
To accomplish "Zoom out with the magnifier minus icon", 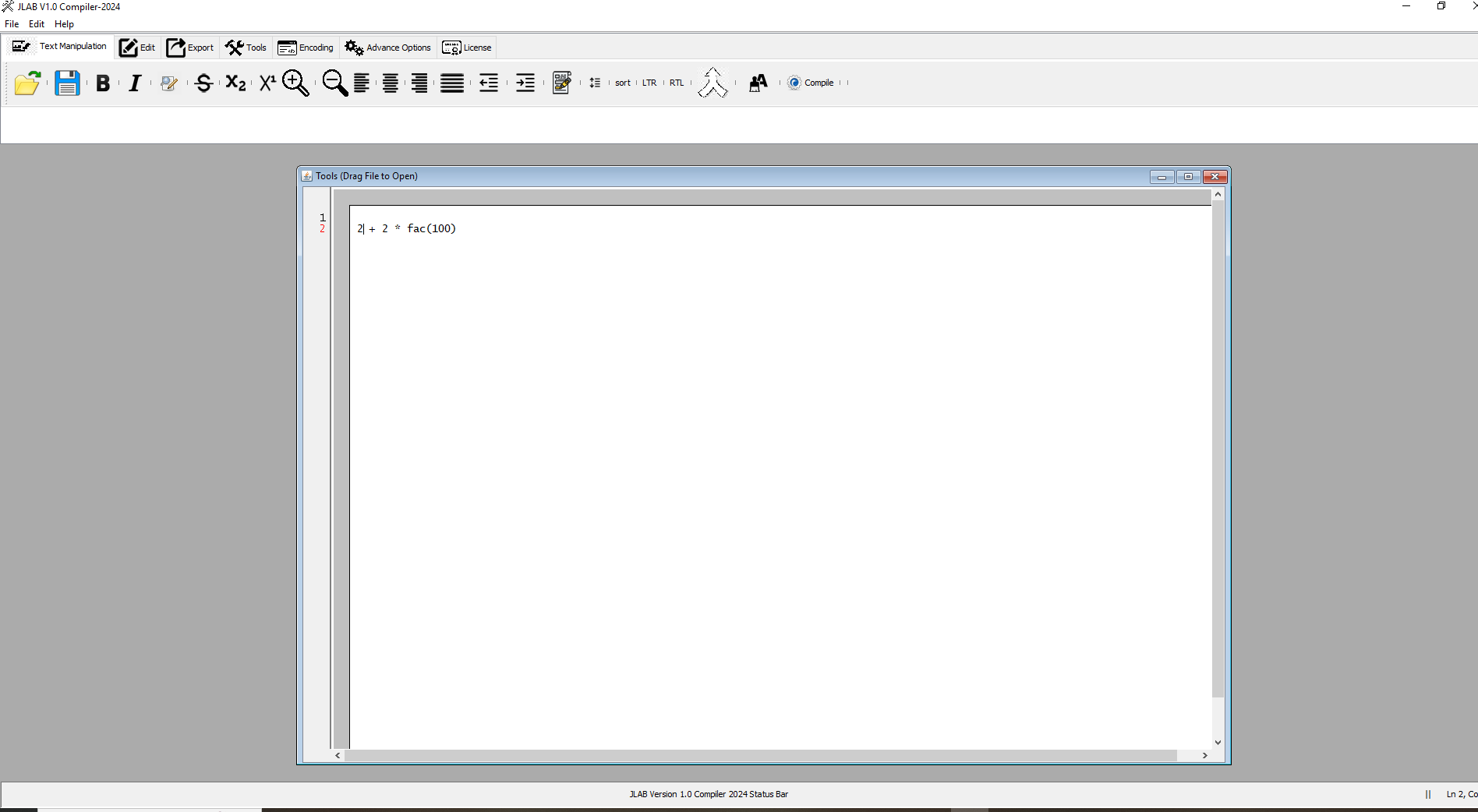I will [334, 83].
